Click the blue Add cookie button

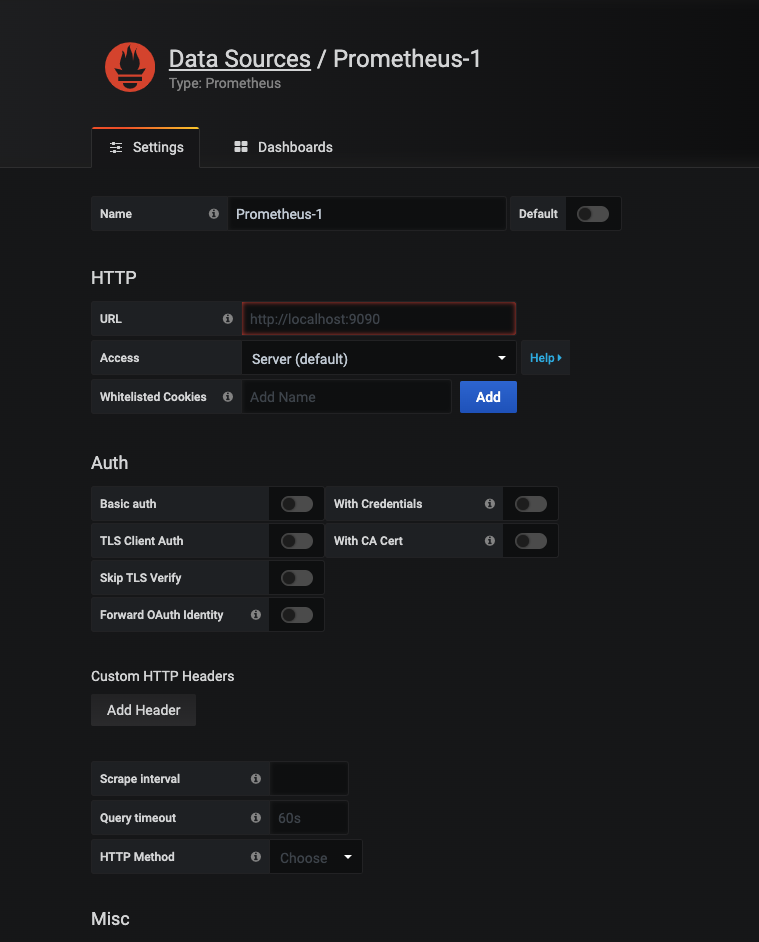tap(488, 397)
